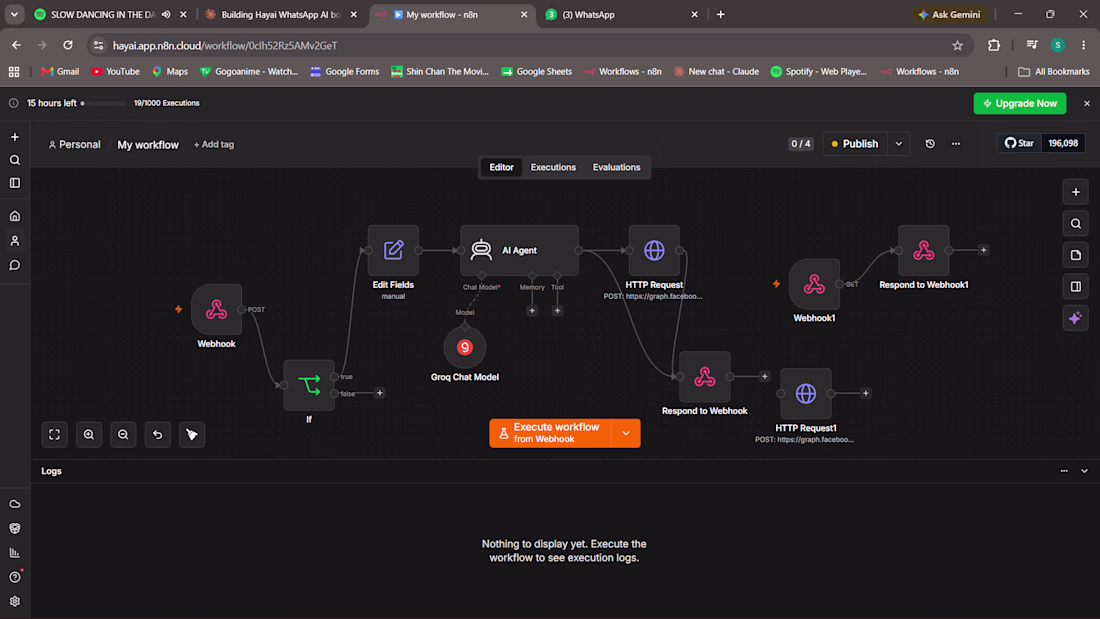Add a Tool sub-node to AI Agent

click(557, 311)
